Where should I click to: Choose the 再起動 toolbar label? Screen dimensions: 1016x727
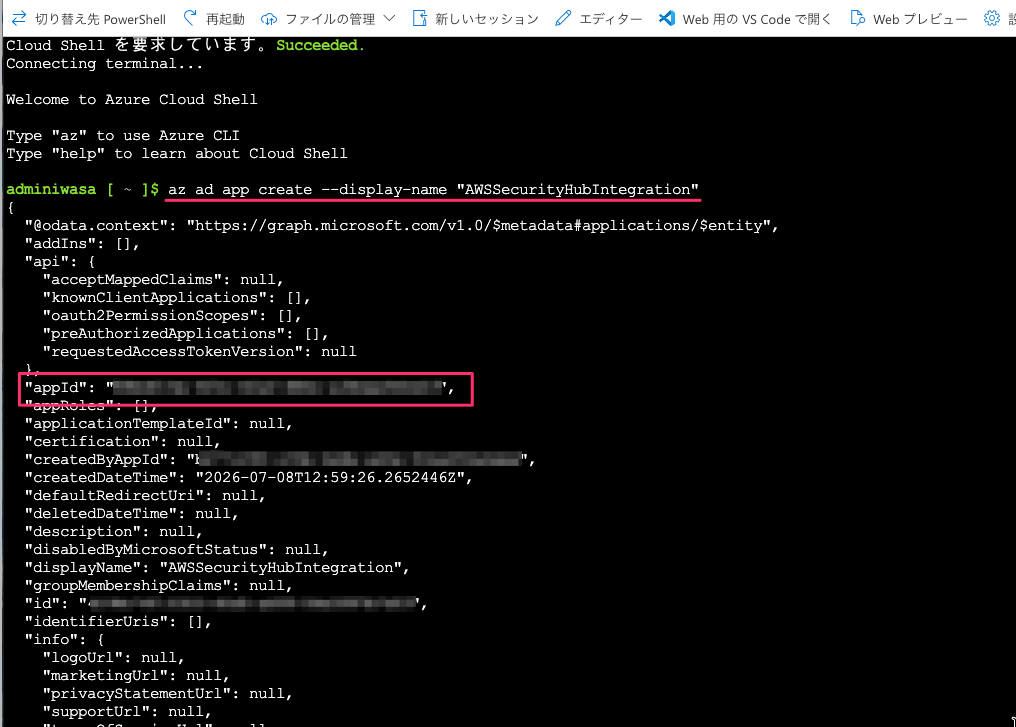click(225, 19)
